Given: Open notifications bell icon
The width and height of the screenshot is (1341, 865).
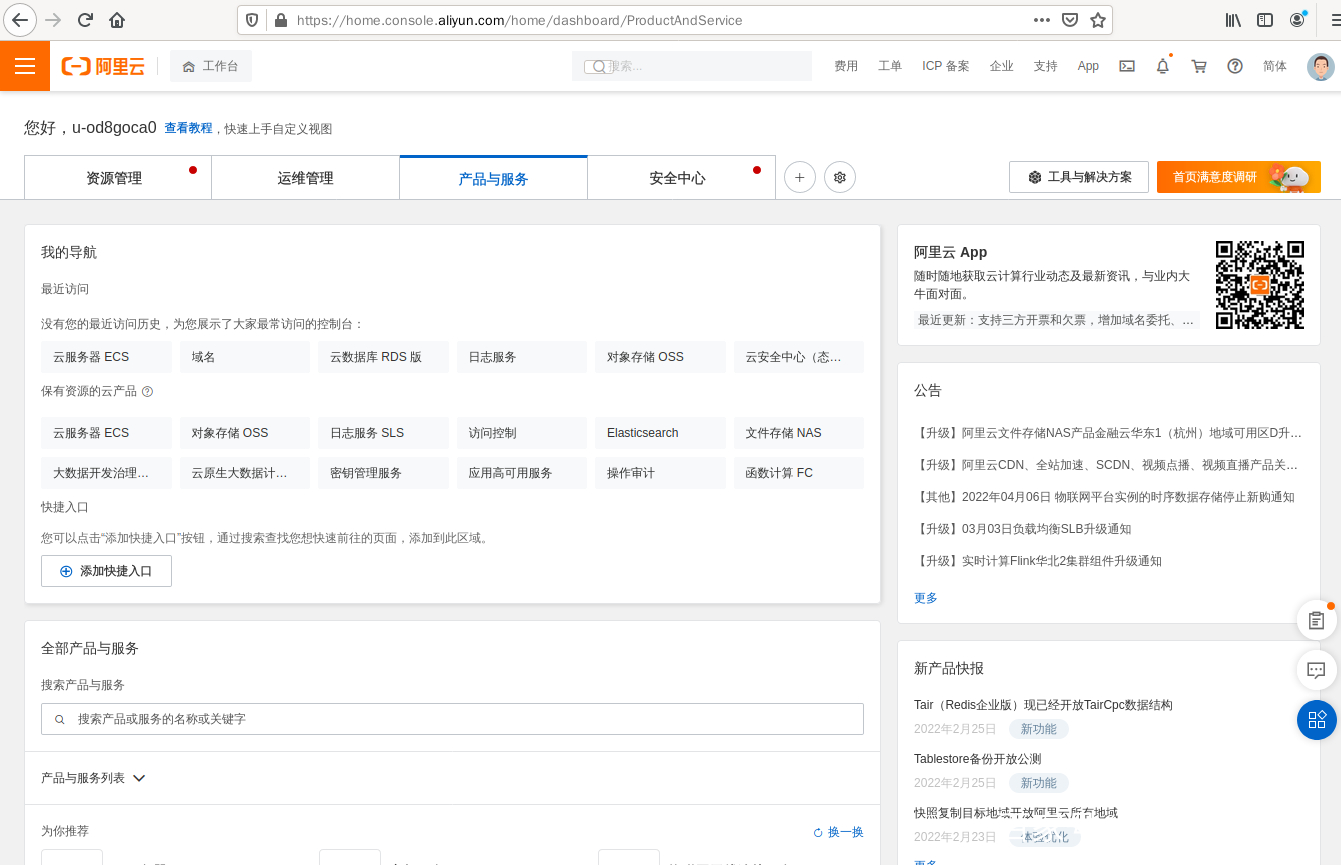Looking at the screenshot, I should [1163, 66].
